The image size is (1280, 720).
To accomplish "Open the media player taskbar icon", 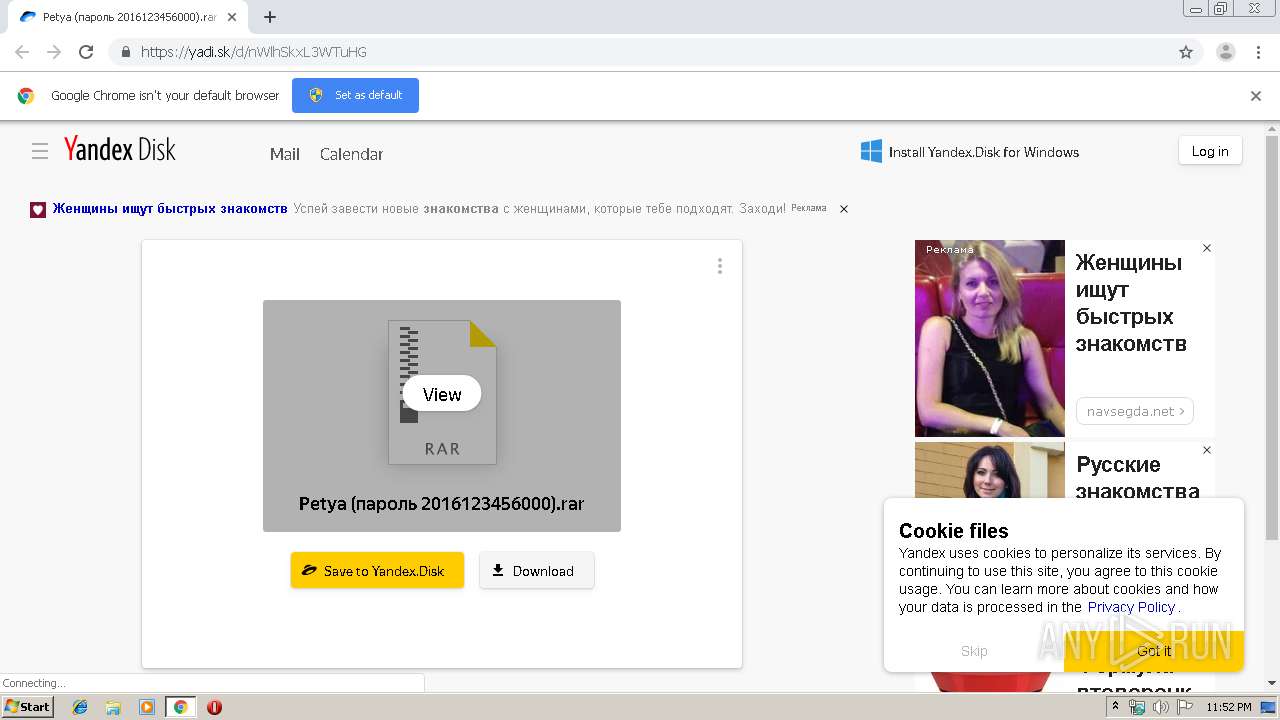I will (147, 707).
